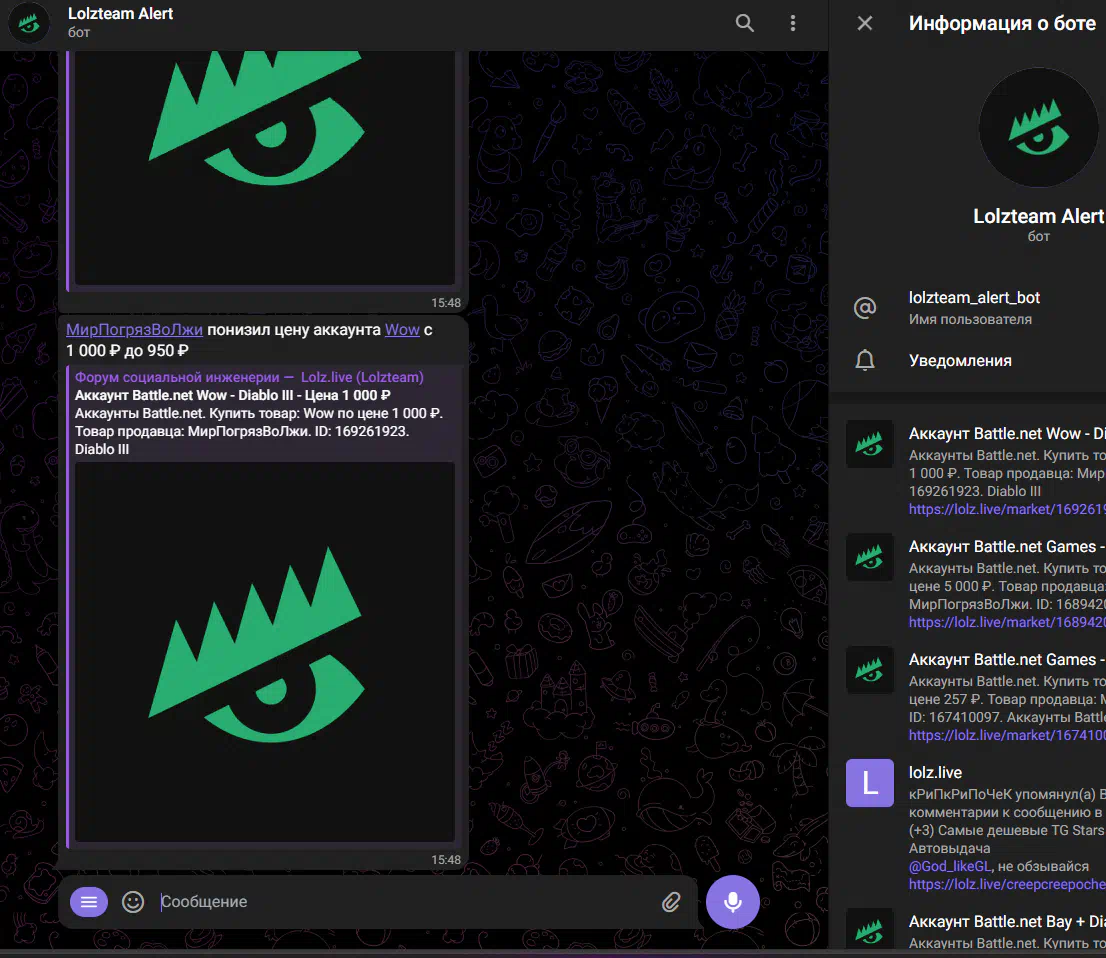Open the Форум социальной инженерии Lolz.live preview title
Image resolution: width=1106 pixels, height=958 pixels.
coord(249,377)
